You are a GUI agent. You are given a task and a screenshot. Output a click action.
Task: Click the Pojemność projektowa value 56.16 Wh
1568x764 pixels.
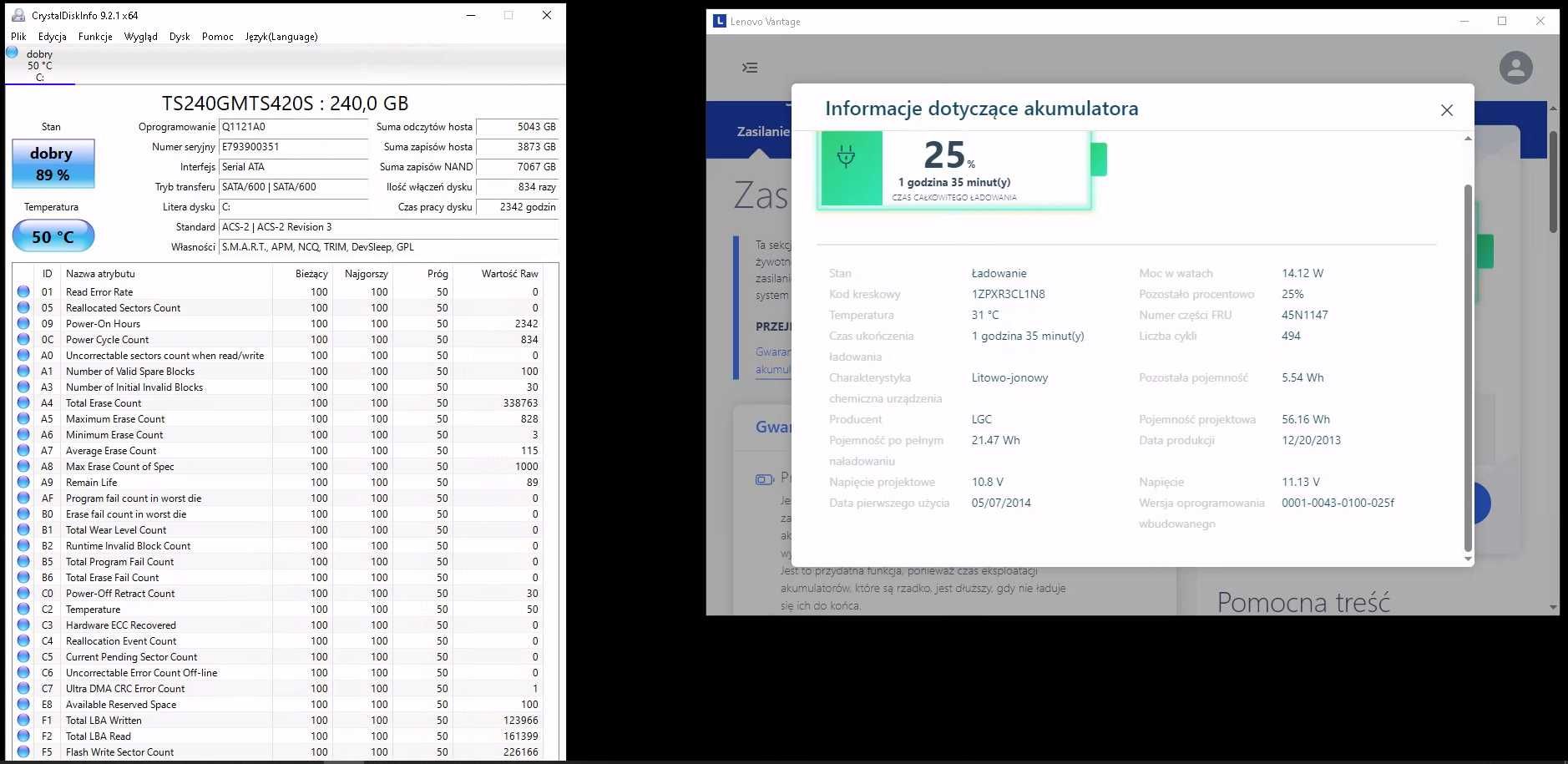coord(1306,419)
